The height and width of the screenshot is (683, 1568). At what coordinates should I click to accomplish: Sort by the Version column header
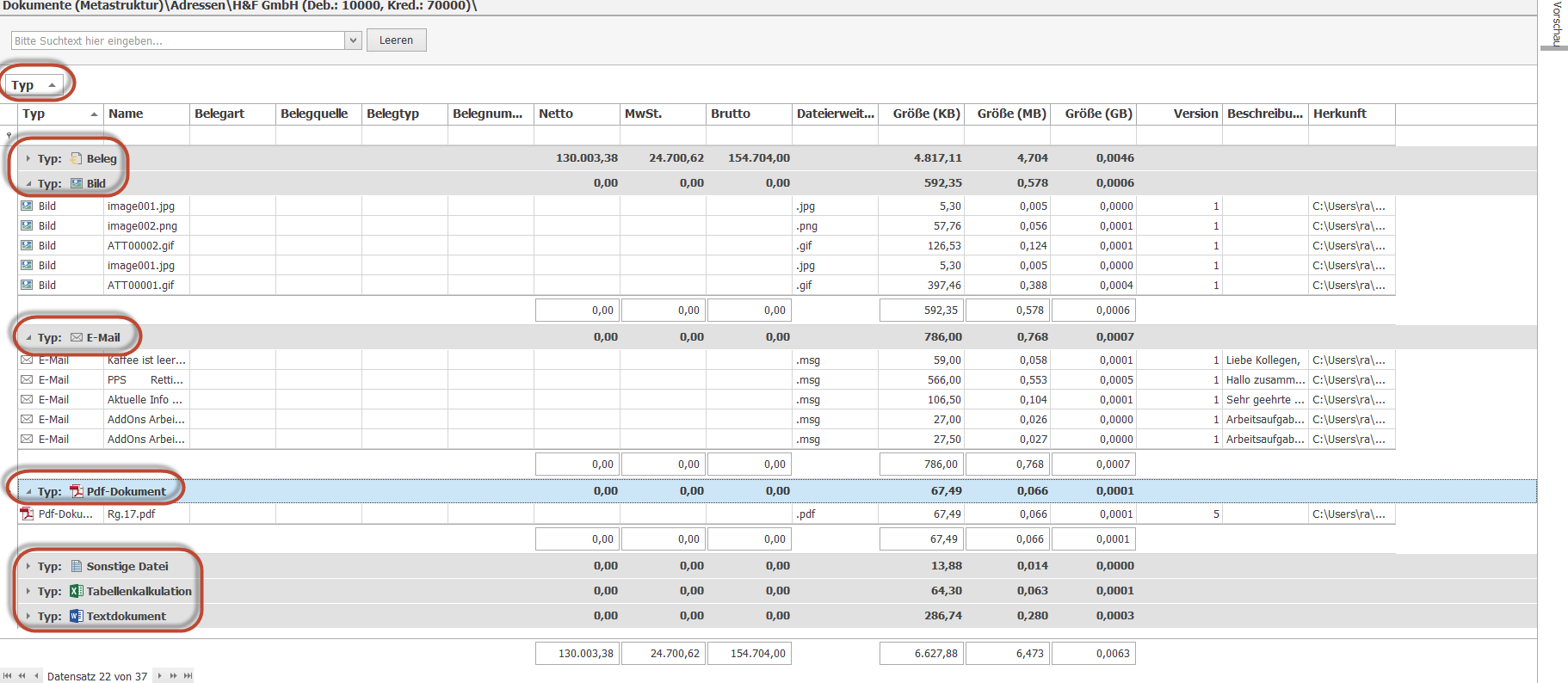pos(1179,114)
